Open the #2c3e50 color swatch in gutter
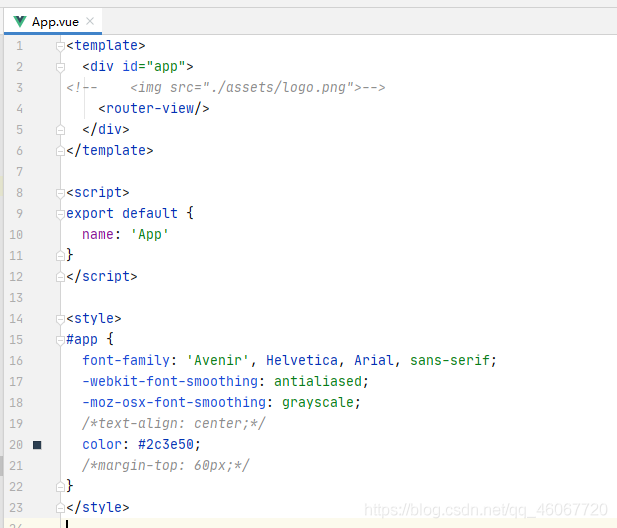Viewport: 617px width, 528px height. (37, 445)
